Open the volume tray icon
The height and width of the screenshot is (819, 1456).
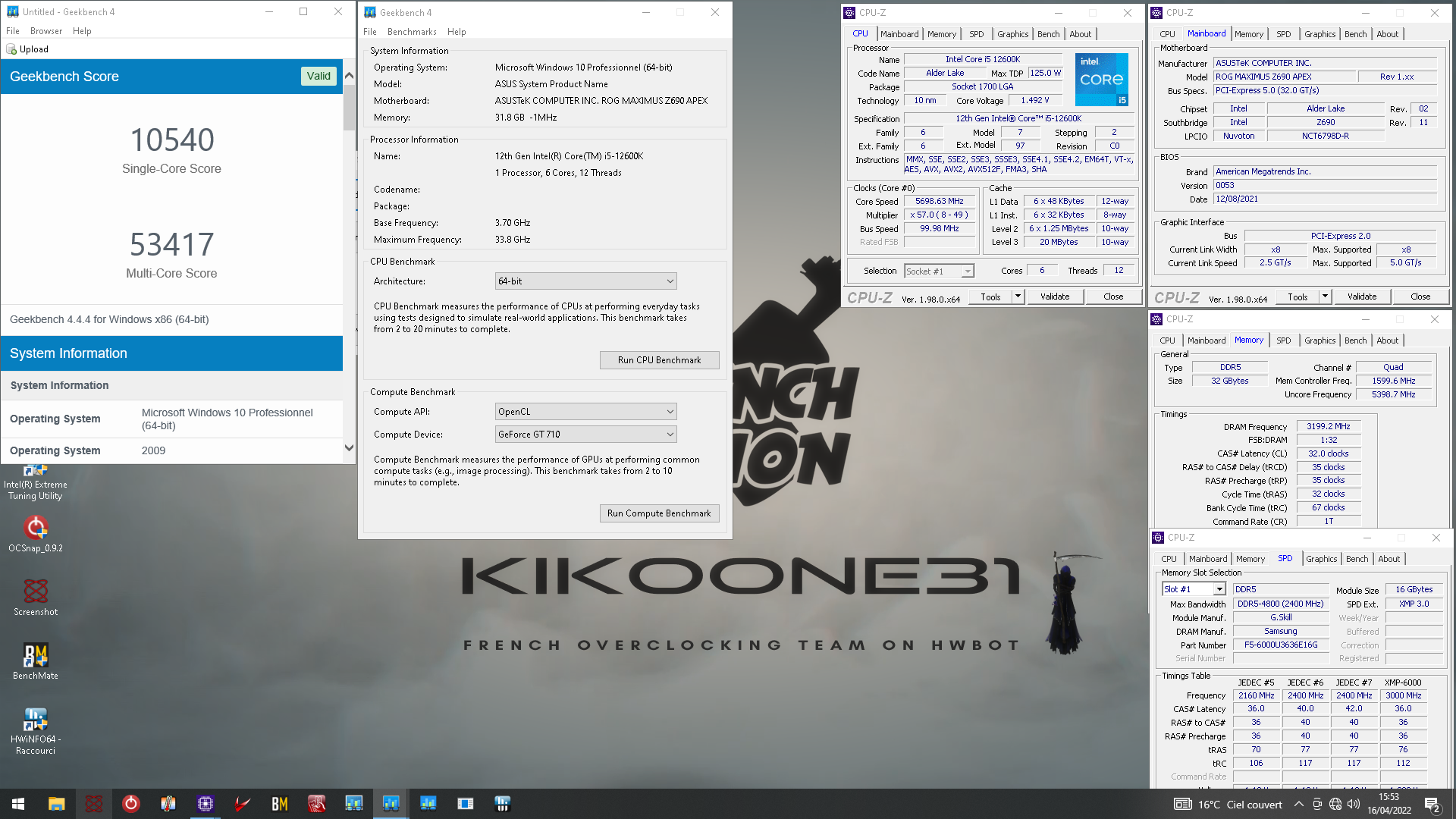click(x=1354, y=804)
